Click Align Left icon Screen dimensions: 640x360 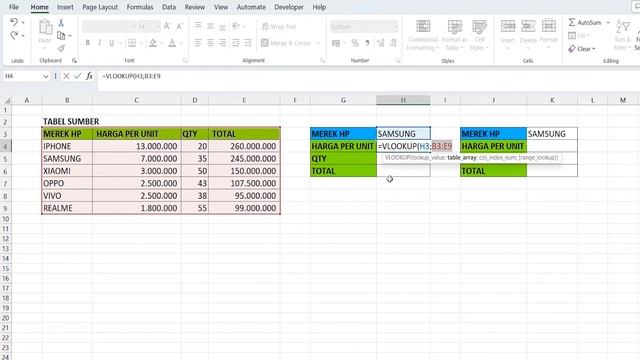[198, 43]
